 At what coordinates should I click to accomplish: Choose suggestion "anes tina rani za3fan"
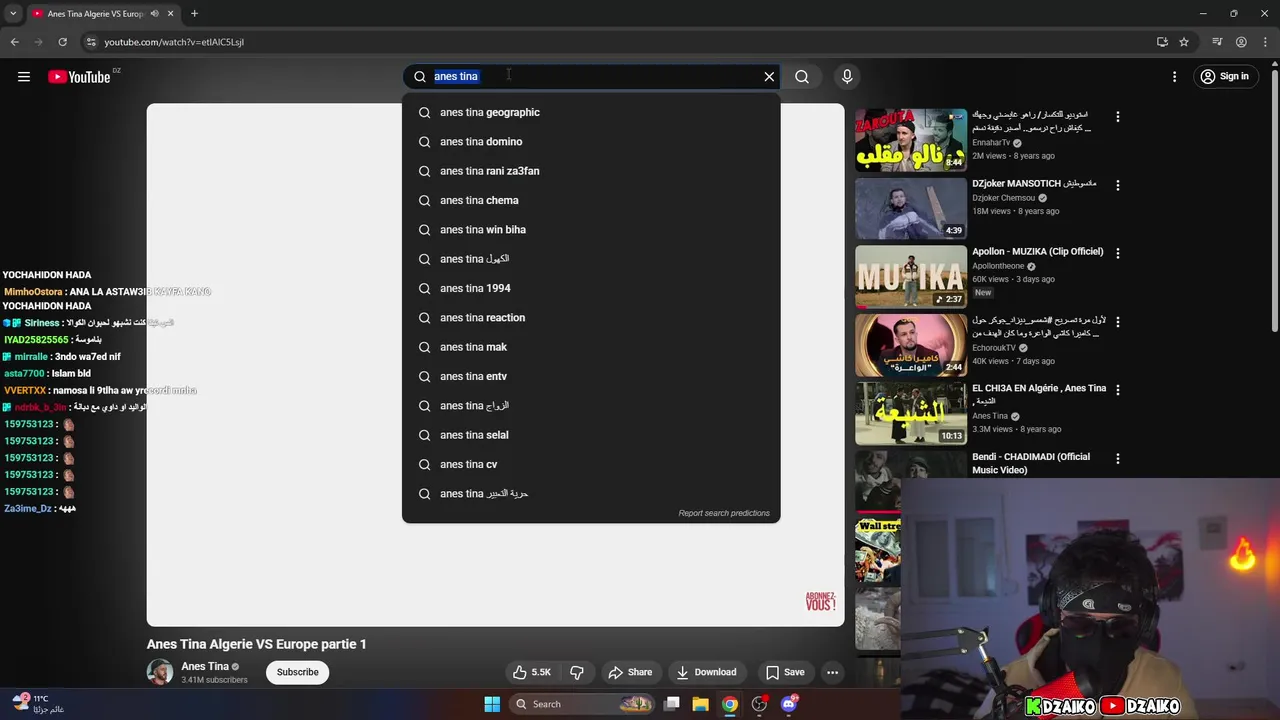pos(591,171)
